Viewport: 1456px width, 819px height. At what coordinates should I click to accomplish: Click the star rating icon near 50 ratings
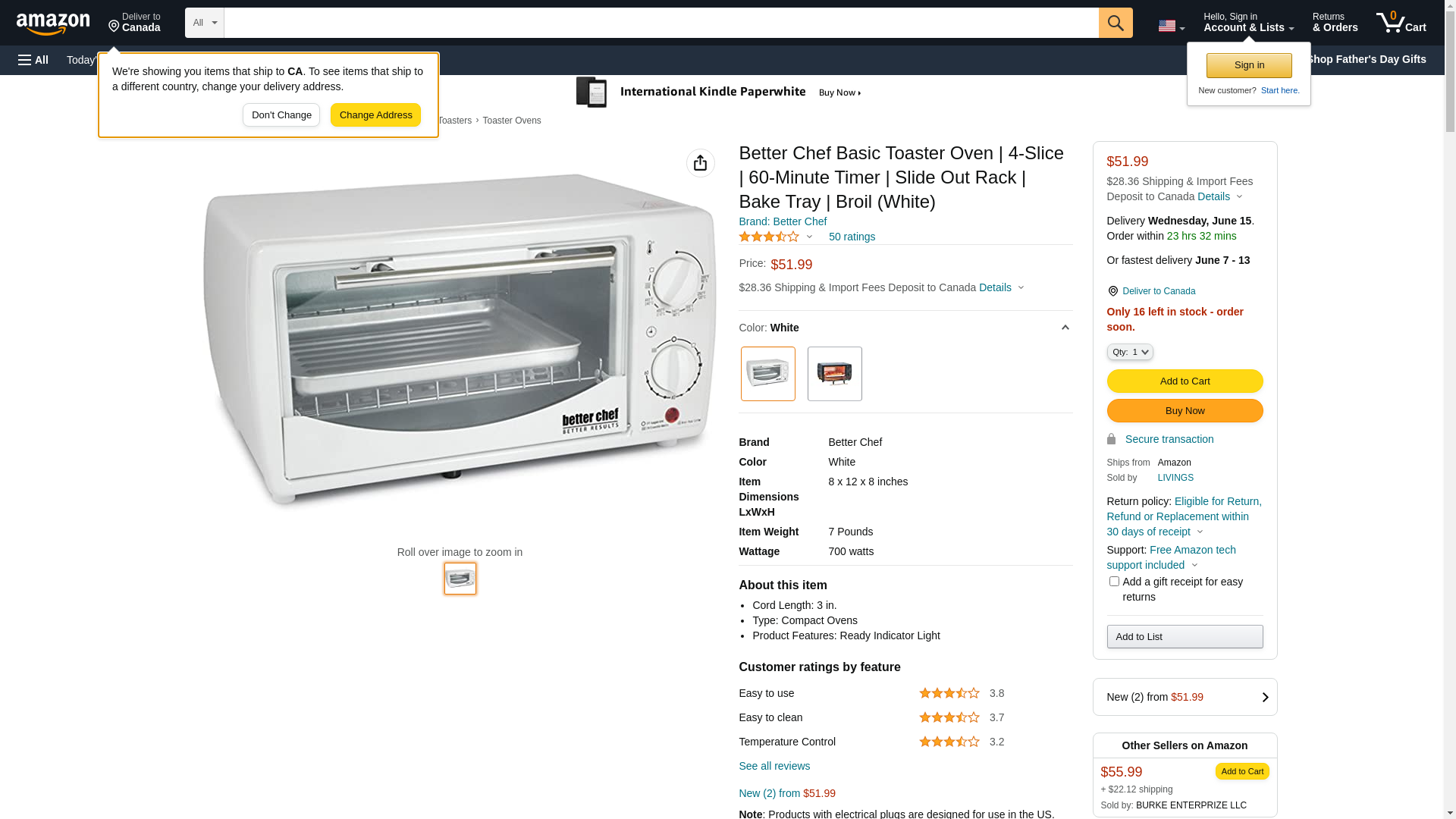tap(769, 237)
